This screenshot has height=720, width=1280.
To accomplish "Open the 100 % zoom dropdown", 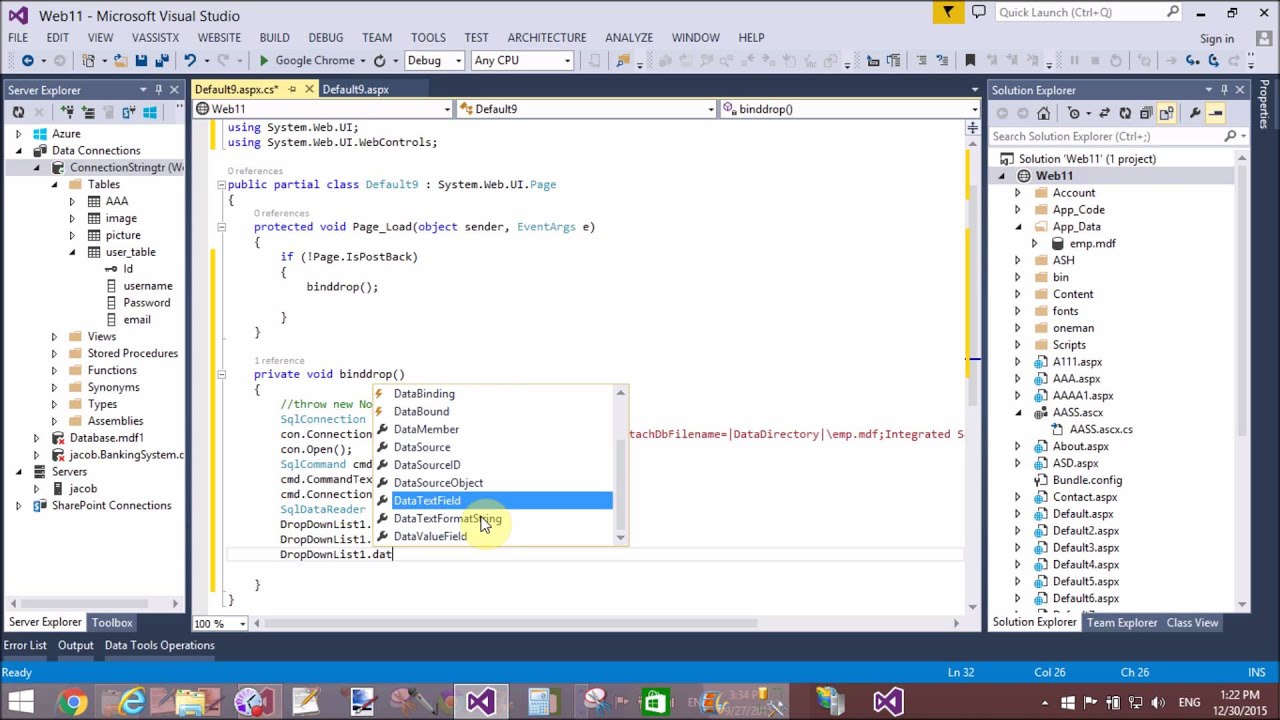I will (x=219, y=623).
